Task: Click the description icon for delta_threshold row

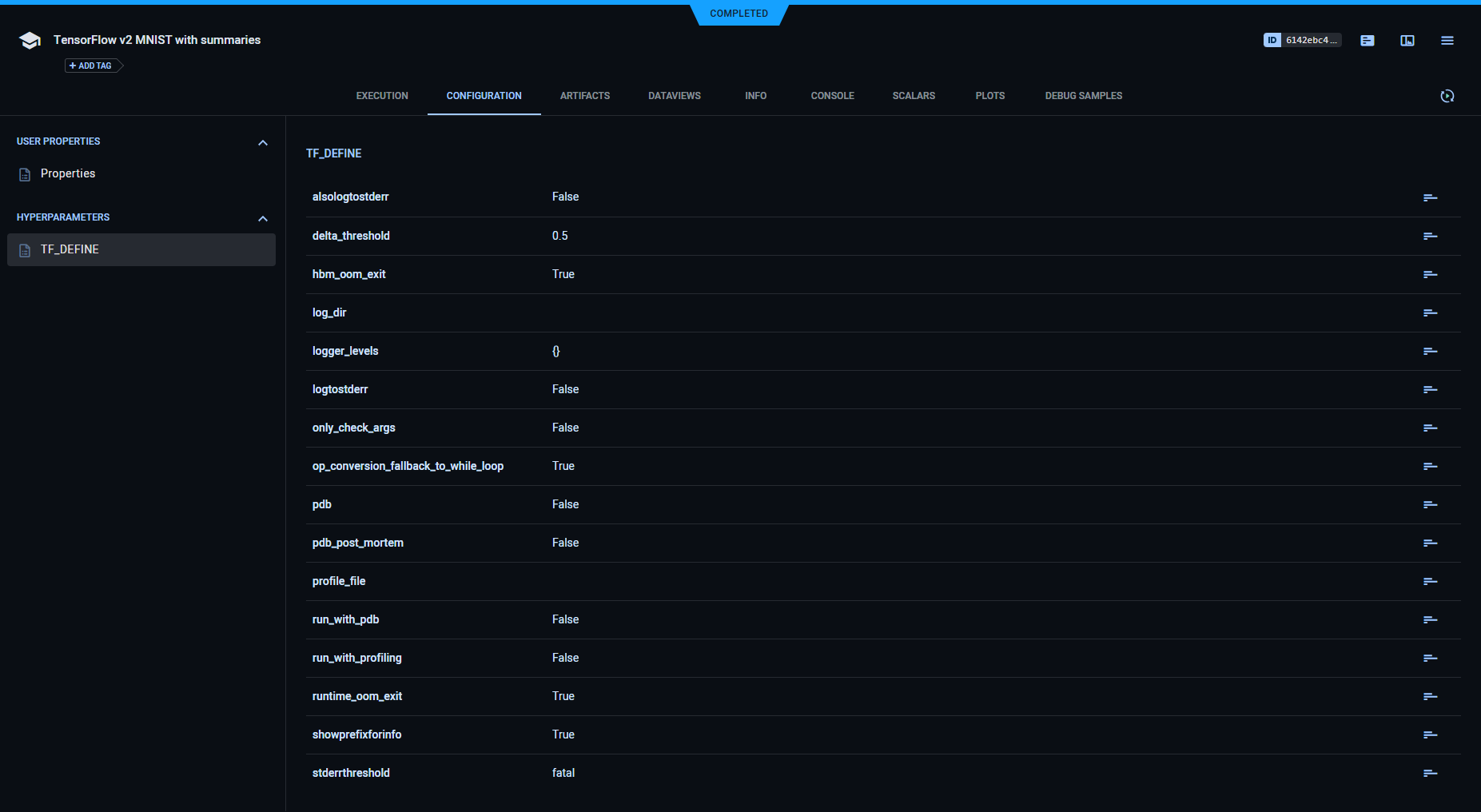Action: point(1430,236)
